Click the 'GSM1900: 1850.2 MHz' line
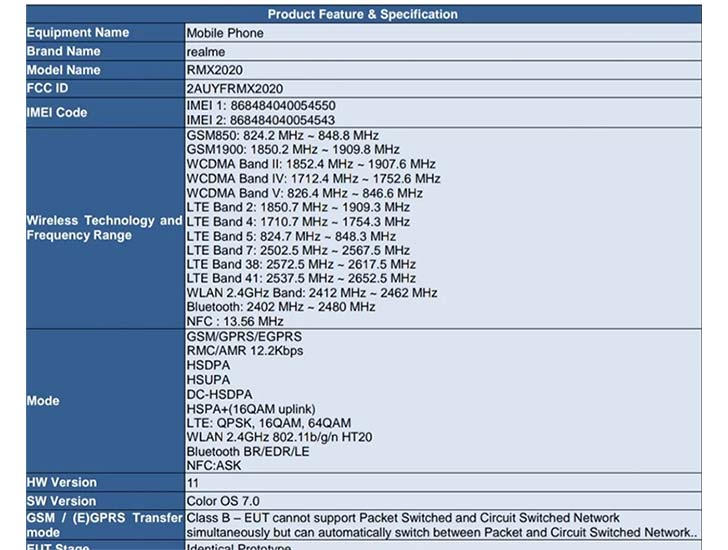 click(293, 149)
